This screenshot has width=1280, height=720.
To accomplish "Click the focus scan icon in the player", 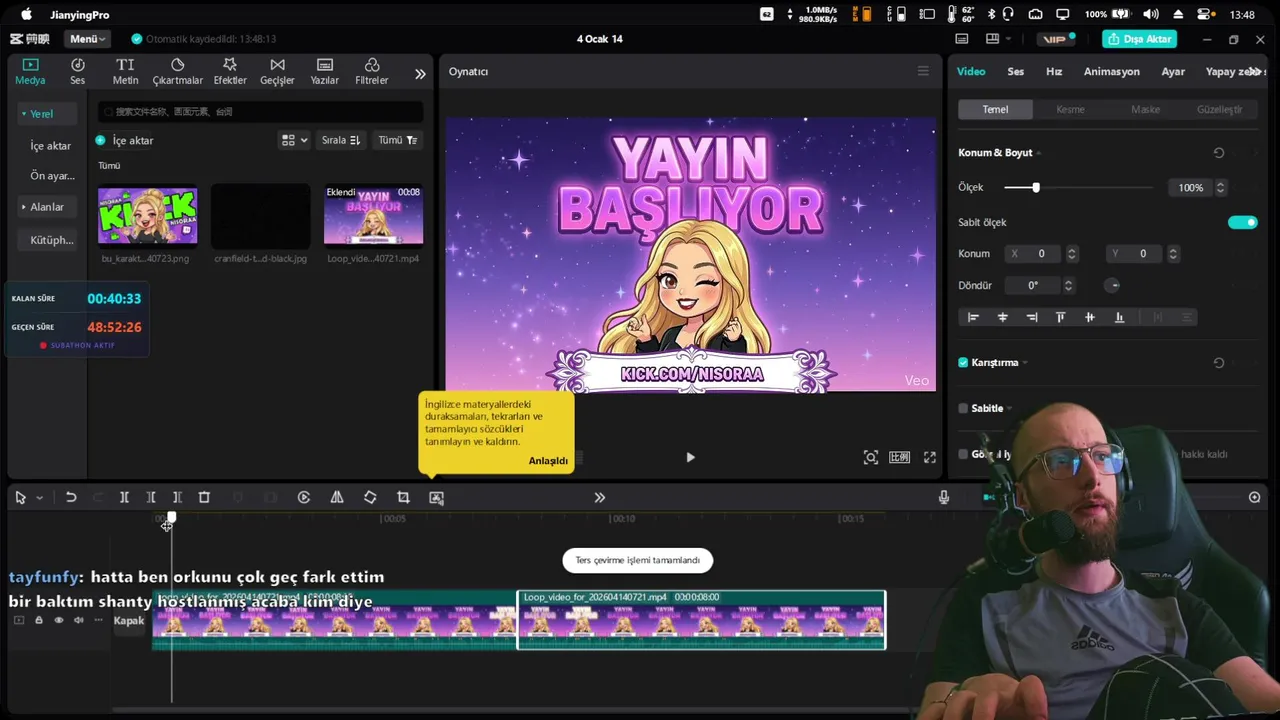I will (871, 457).
